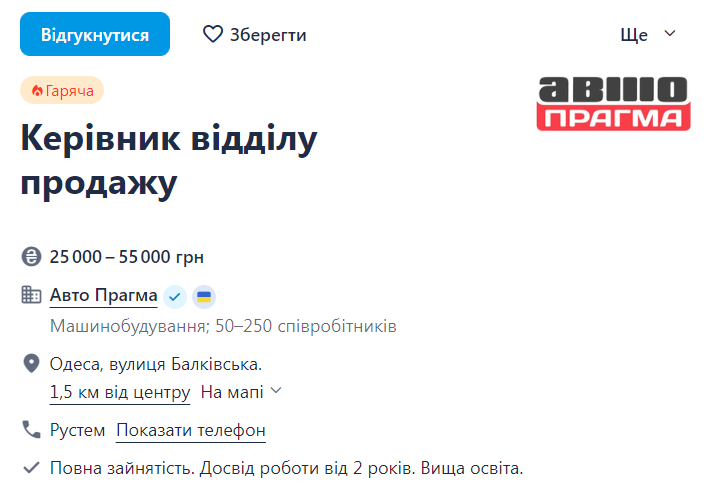Reveal number via Показати телефон
Image resolution: width=718 pixels, height=485 pixels.
191,431
